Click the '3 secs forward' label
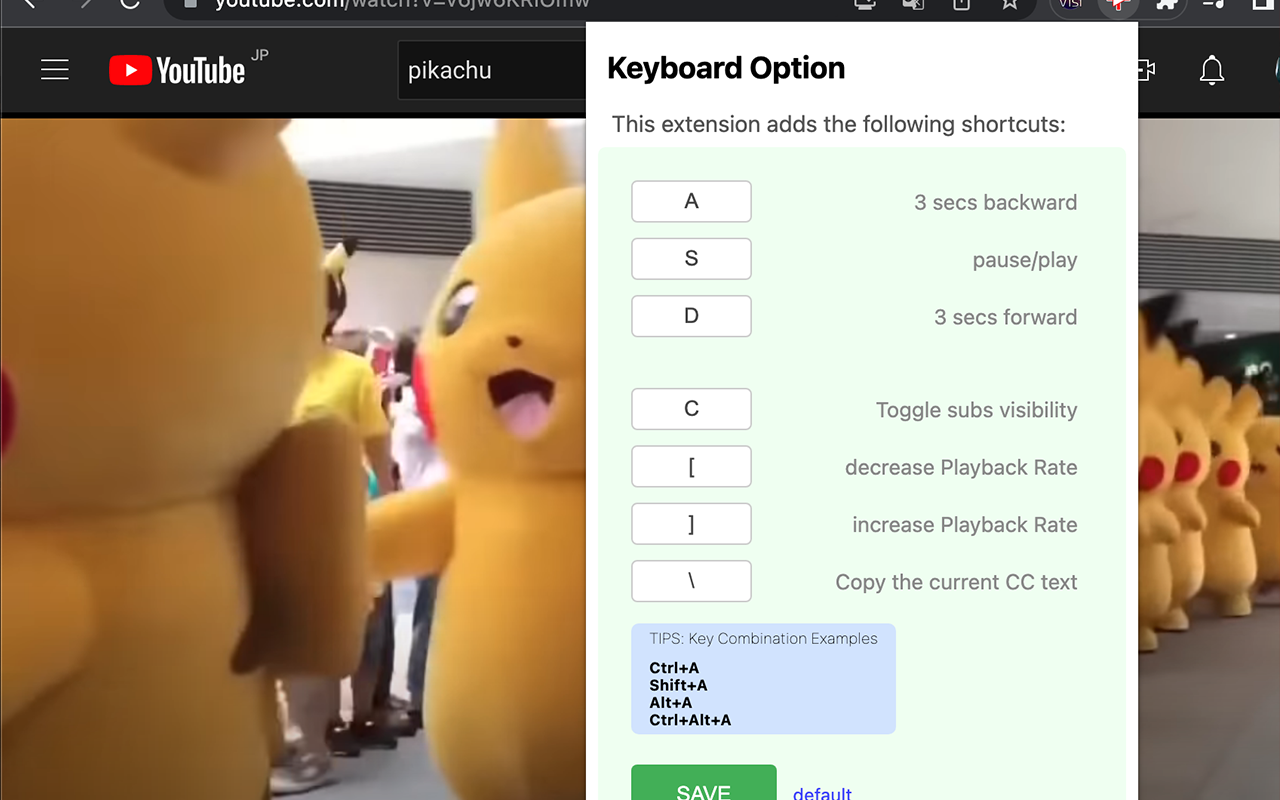 click(1006, 317)
